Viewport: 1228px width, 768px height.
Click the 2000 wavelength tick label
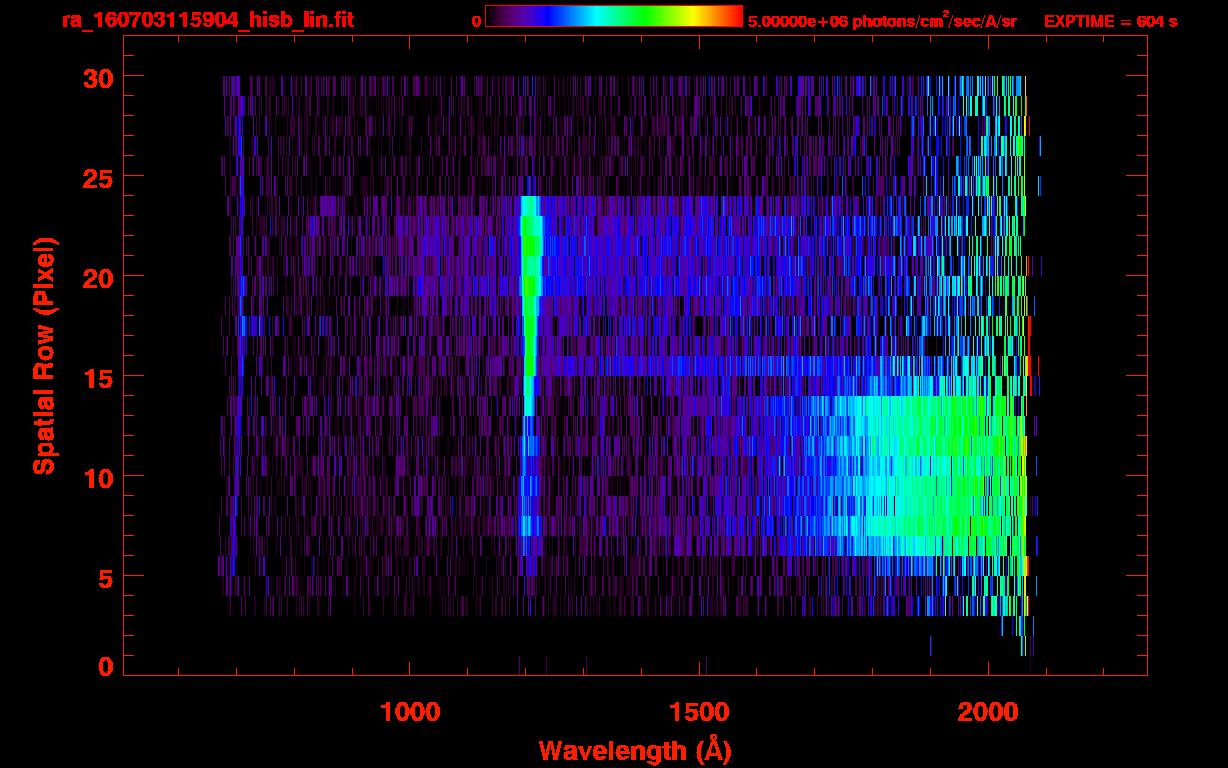tap(988, 712)
